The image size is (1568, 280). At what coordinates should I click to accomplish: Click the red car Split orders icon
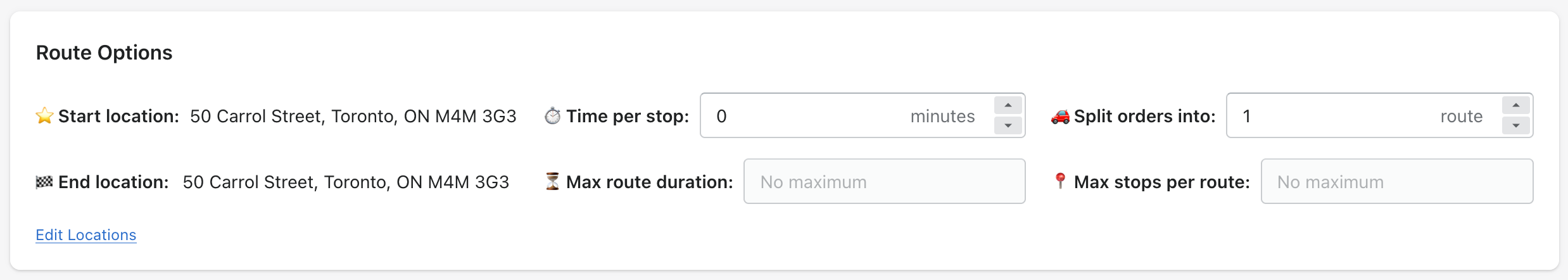tap(1060, 117)
